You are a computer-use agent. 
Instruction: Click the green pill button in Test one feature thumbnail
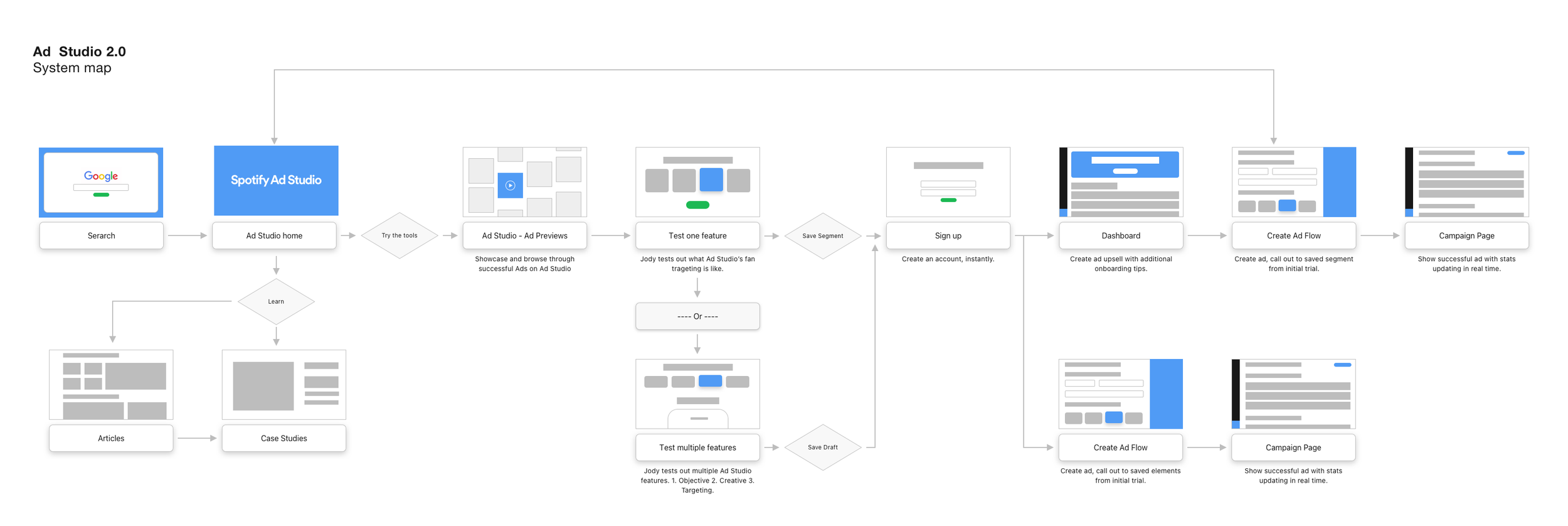point(697,205)
